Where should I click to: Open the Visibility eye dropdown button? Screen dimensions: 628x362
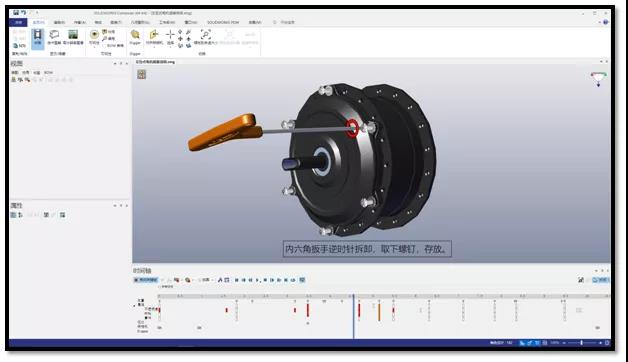(94, 38)
